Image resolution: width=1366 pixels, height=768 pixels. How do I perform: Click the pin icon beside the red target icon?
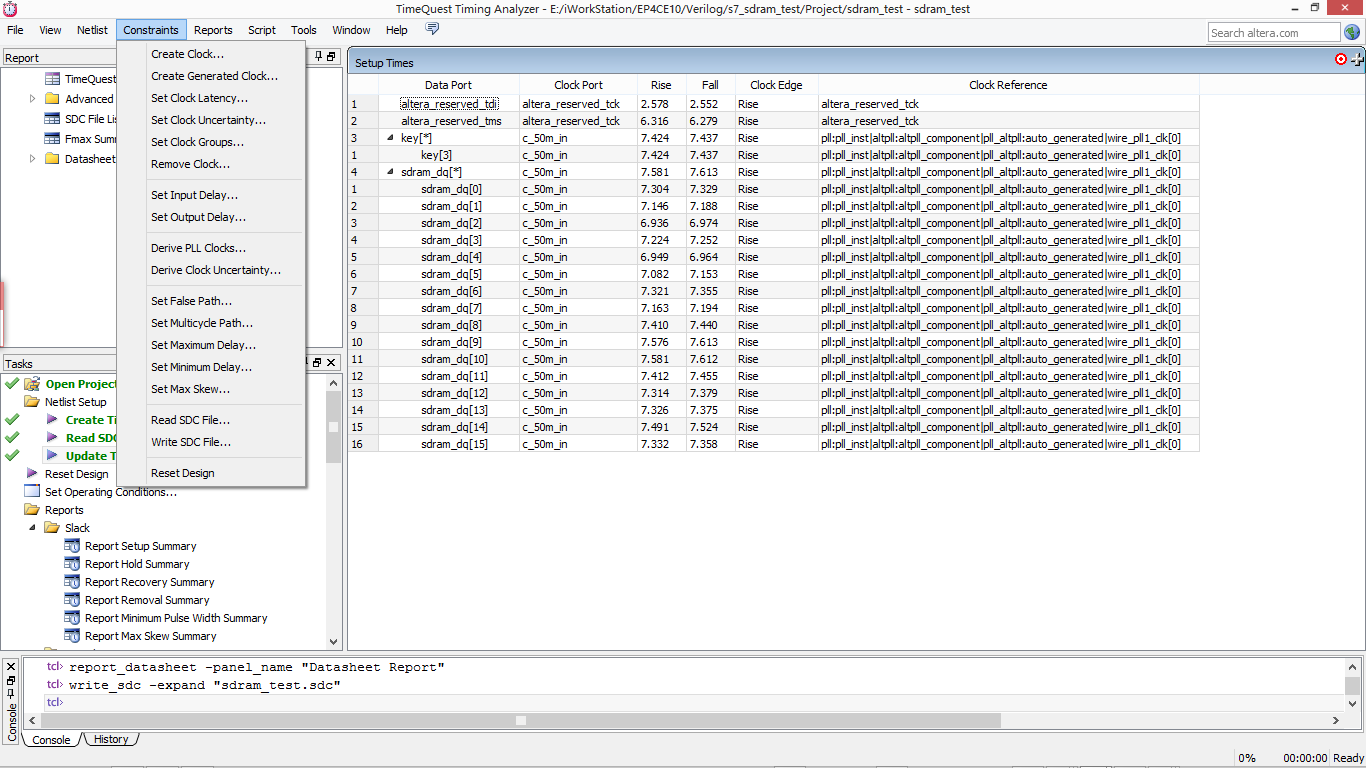click(x=1357, y=60)
